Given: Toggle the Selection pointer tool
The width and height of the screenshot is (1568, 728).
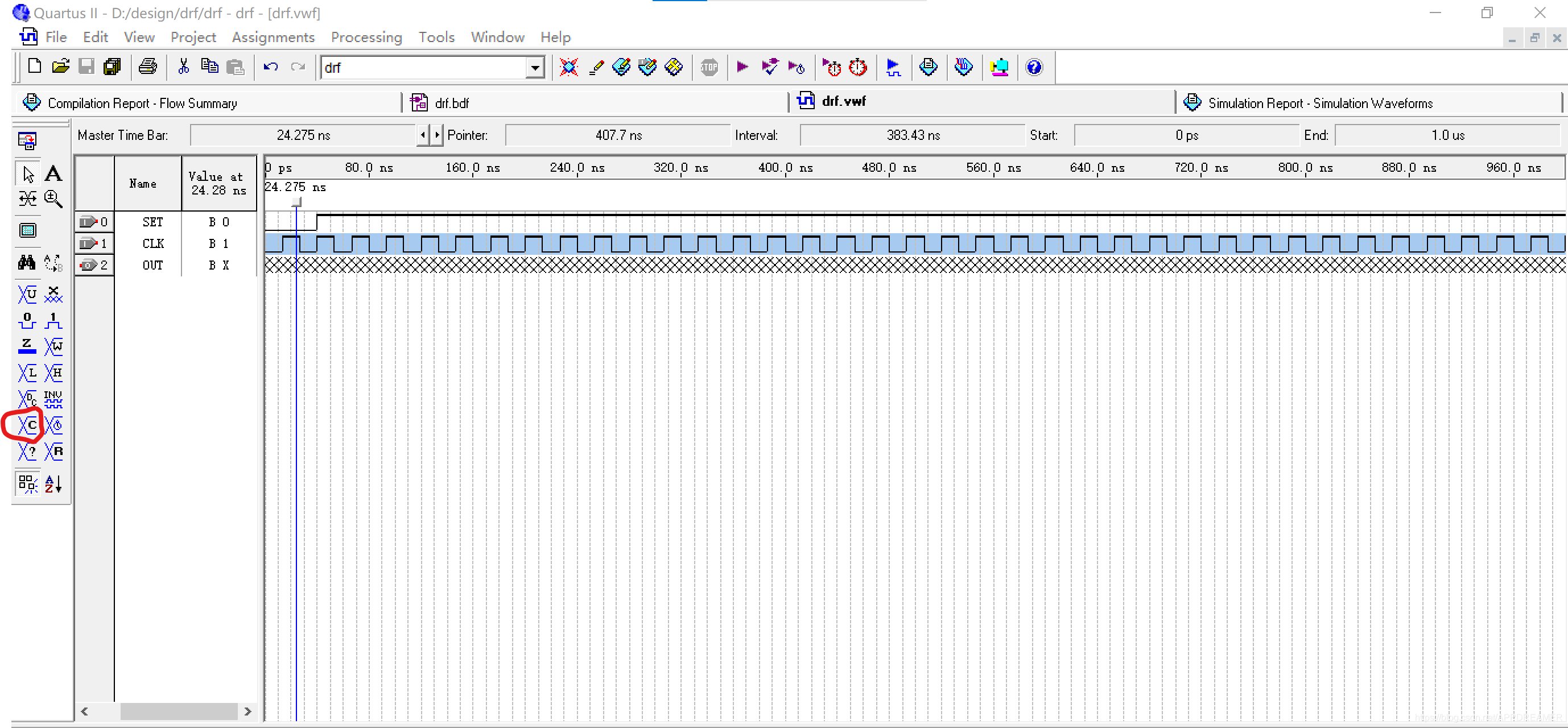Looking at the screenshot, I should (27, 174).
